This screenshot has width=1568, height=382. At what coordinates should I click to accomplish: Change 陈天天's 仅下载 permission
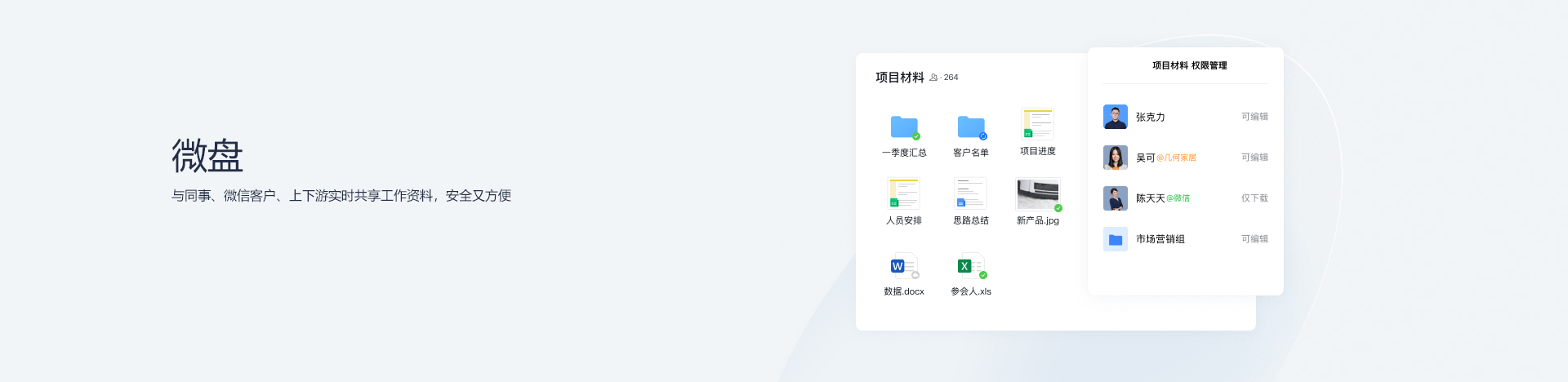(1254, 198)
